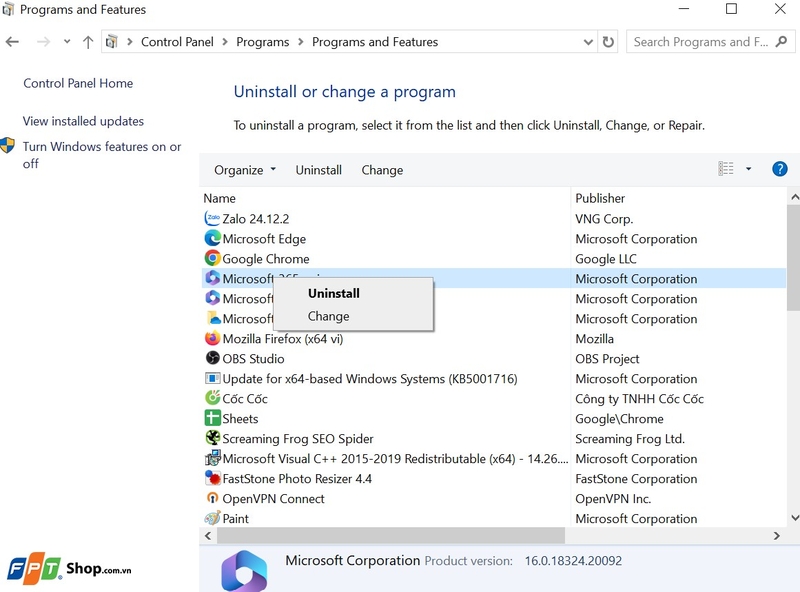Choose Change from the context menu
This screenshot has height=592, width=800.
[x=328, y=315]
